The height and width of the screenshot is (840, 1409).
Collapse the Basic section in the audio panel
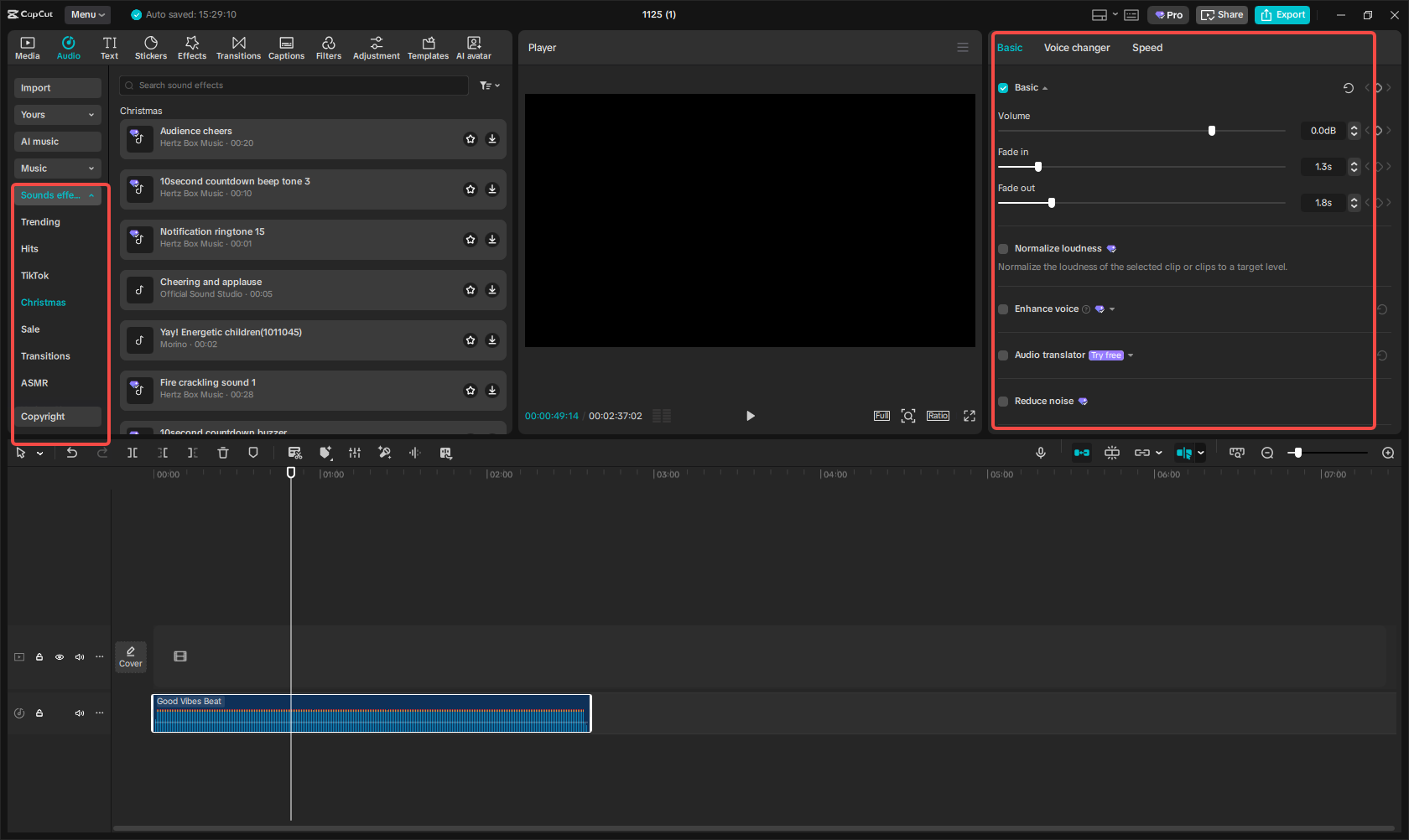(x=1045, y=87)
